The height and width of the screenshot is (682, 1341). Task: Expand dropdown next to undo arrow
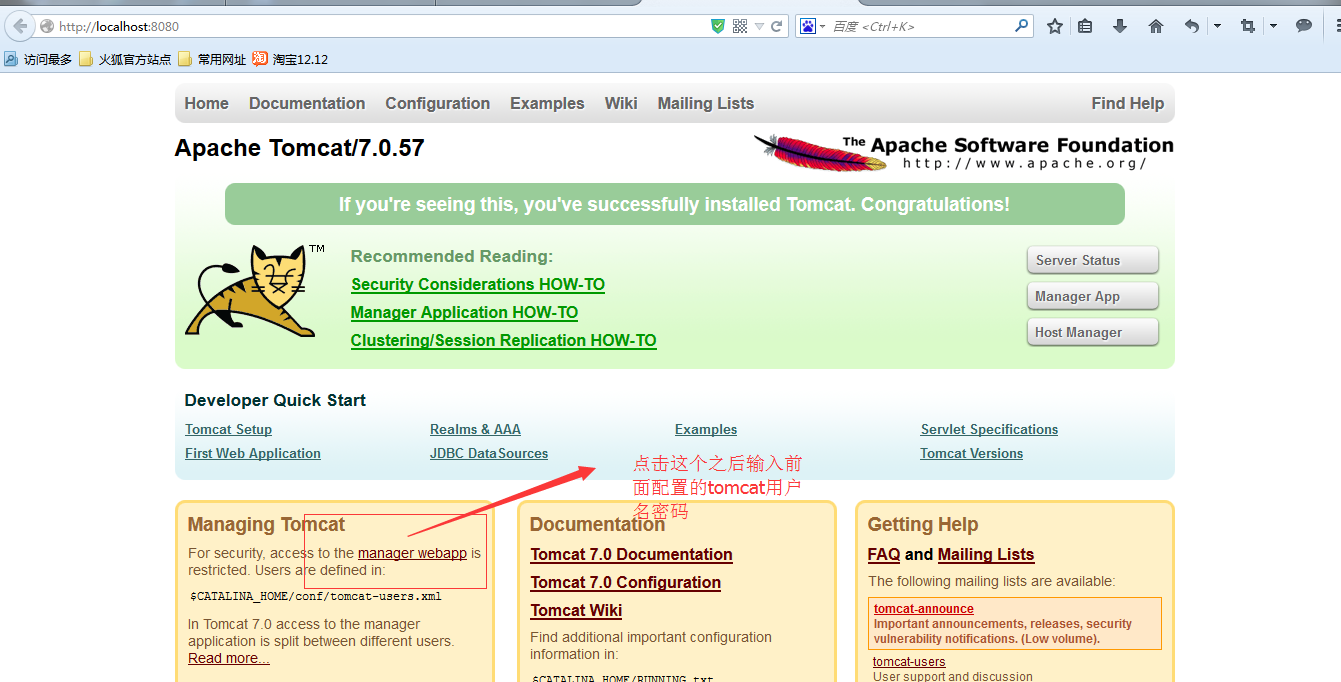[x=1217, y=26]
